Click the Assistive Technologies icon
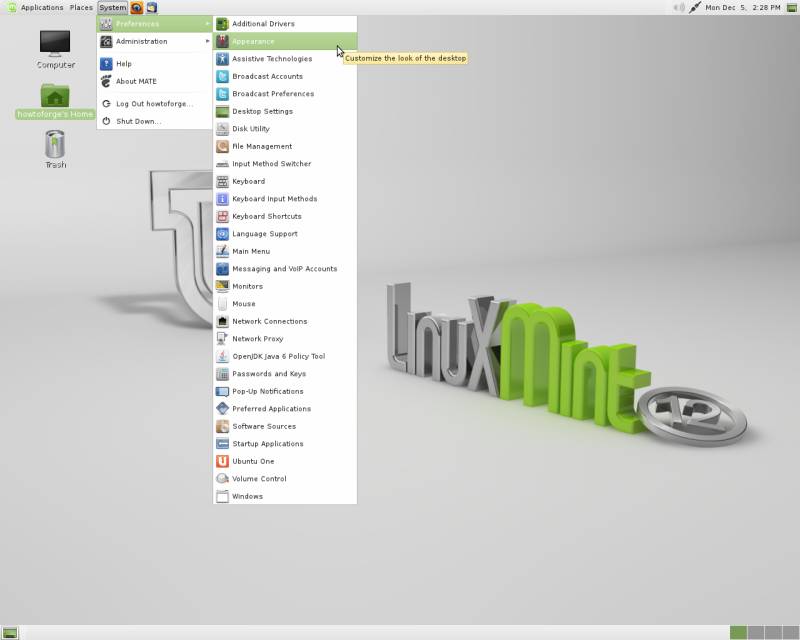This screenshot has height=640, width=800. point(222,59)
